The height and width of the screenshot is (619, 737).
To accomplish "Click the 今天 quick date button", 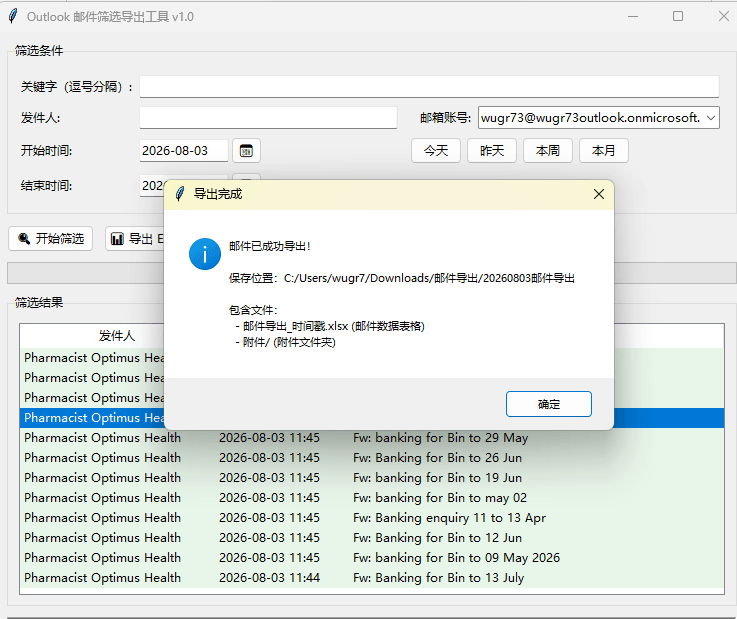I will click(x=436, y=150).
